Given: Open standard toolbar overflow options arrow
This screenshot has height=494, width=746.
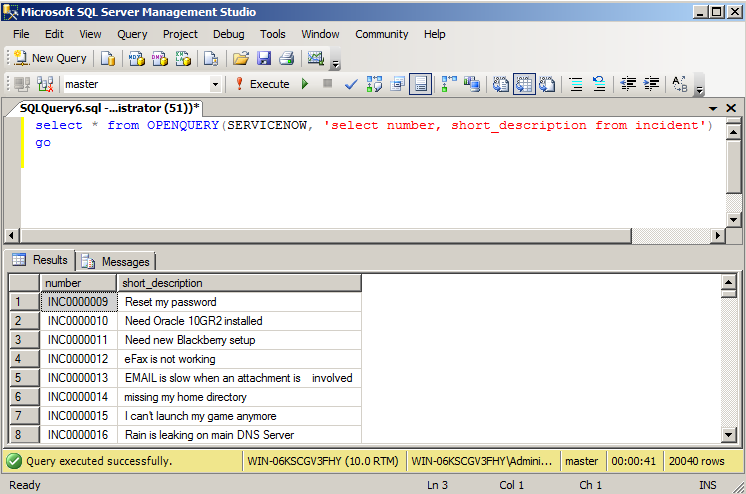Looking at the screenshot, I should (335, 61).
